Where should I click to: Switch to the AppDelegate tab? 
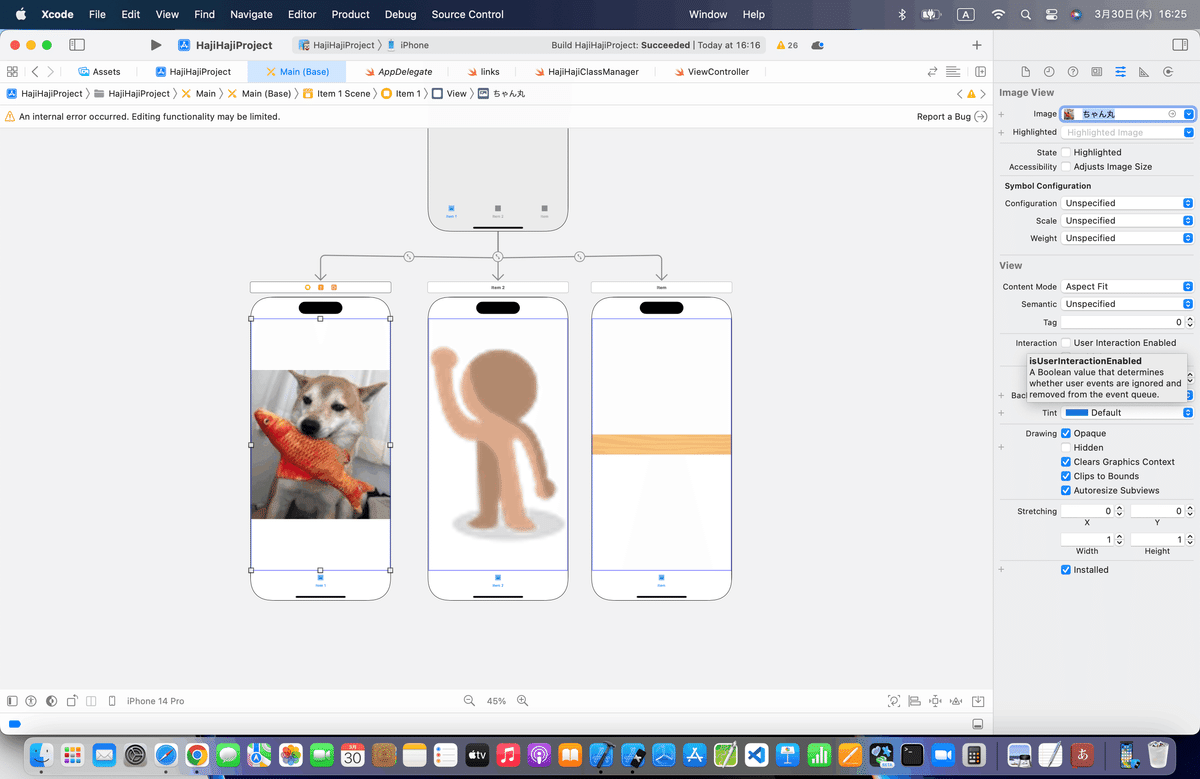(x=401, y=72)
